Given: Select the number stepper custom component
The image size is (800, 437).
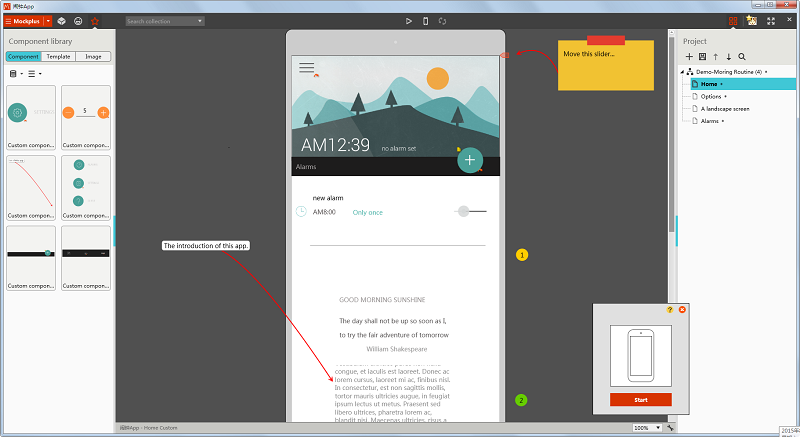Looking at the screenshot, I should pyautogui.click(x=86, y=118).
